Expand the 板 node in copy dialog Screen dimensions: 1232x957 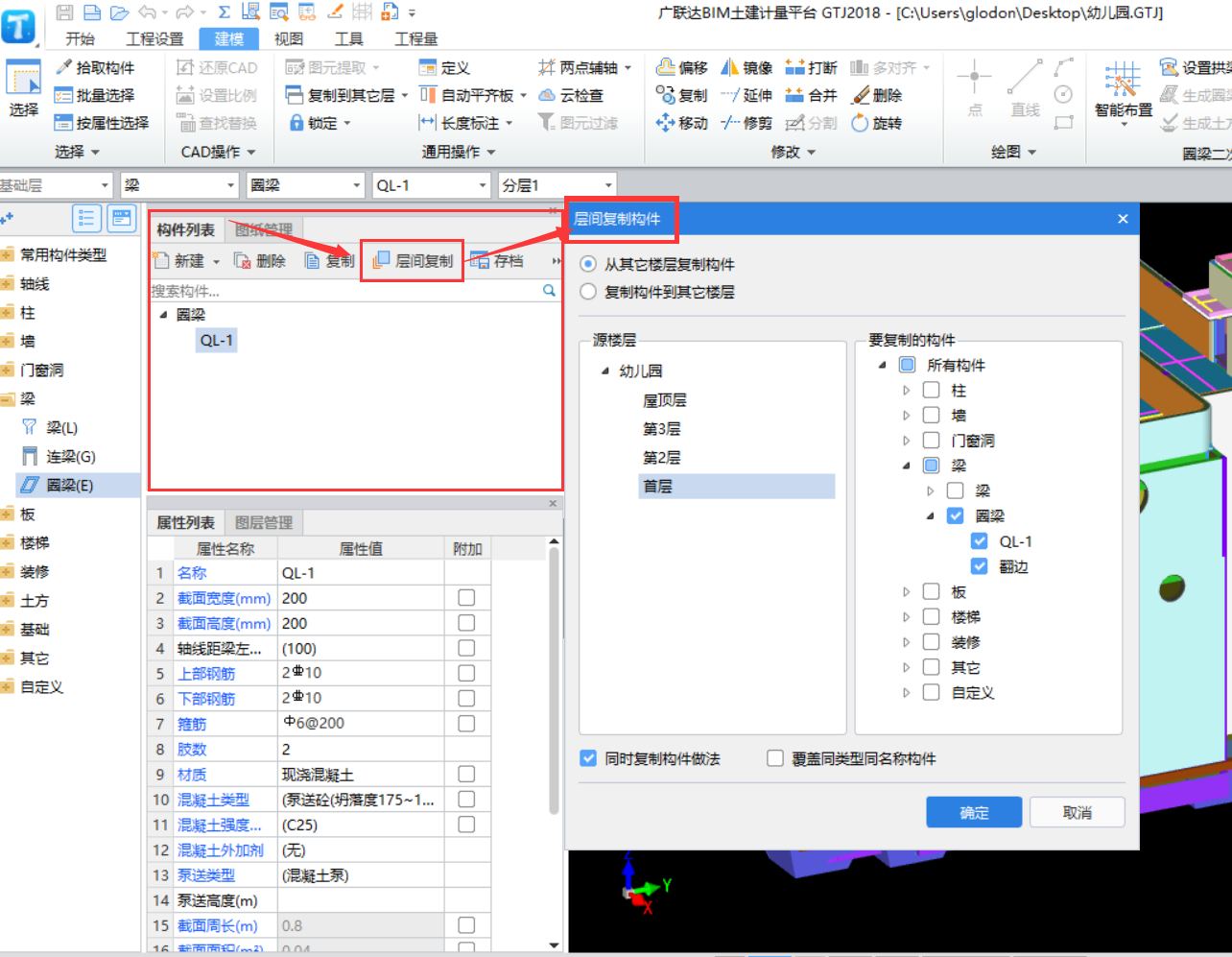tap(907, 591)
